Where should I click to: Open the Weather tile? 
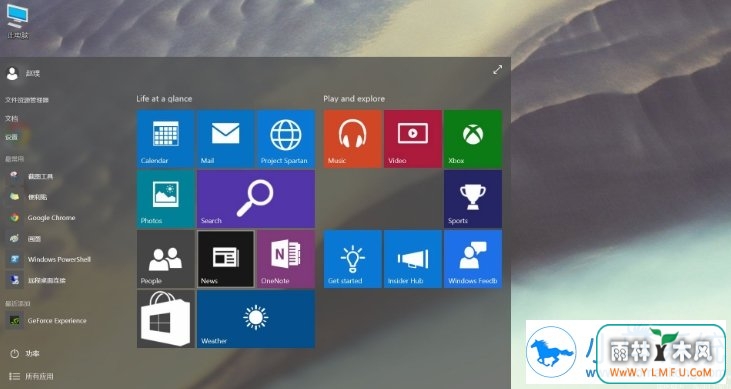coord(256,319)
